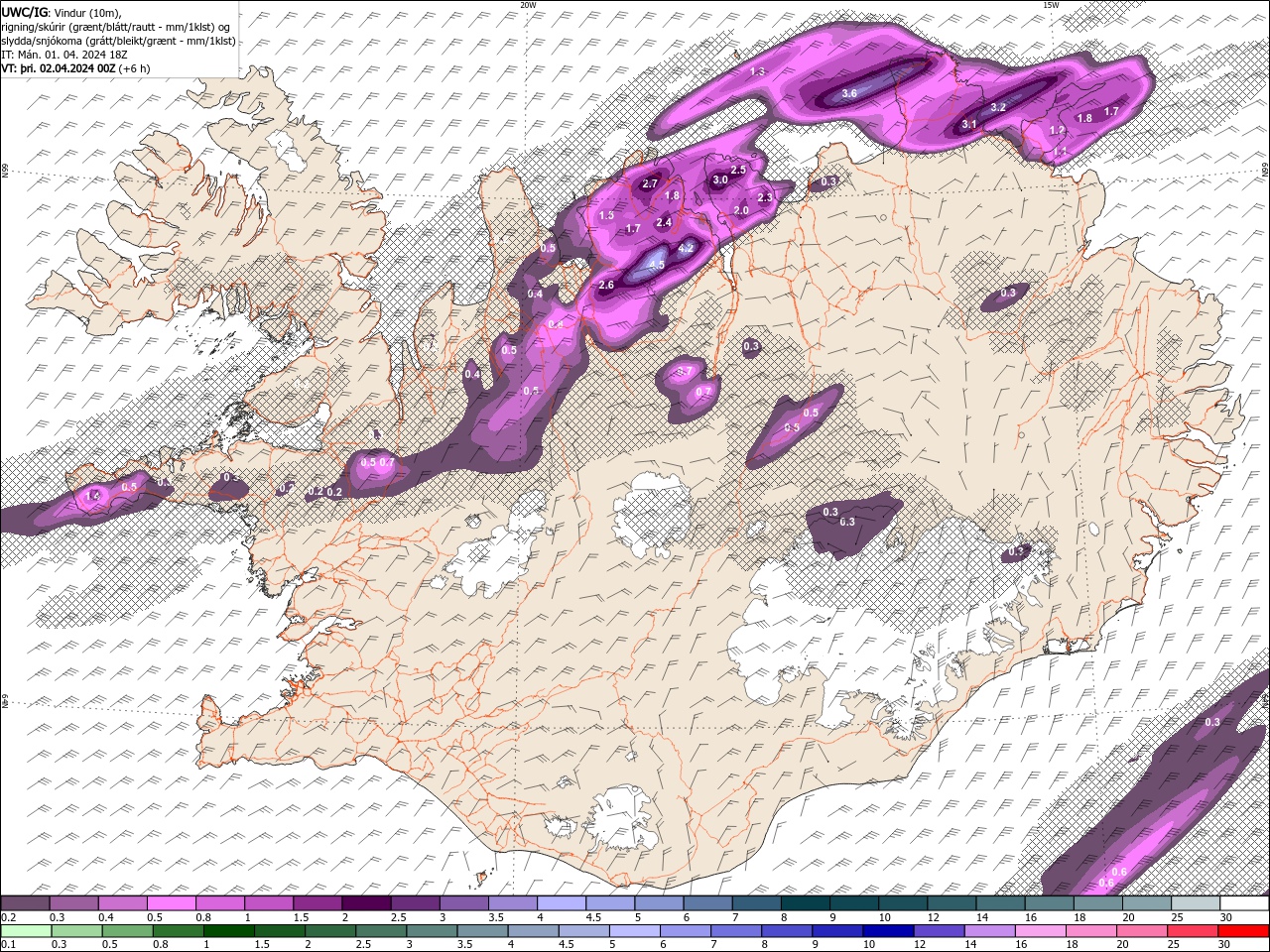The height and width of the screenshot is (952, 1270).
Task: Click the '15W' longitude label
Action: click(1051, 5)
